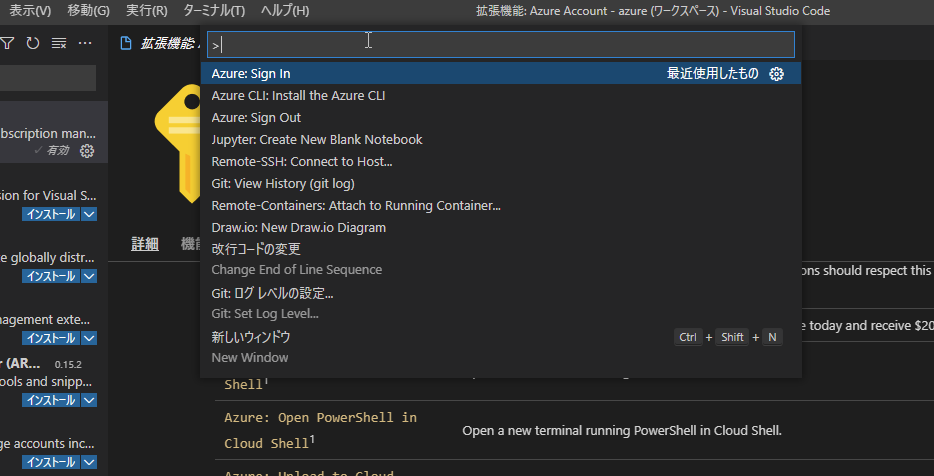
Task: Click インストール for the globally distr... extension
Action: point(51,276)
